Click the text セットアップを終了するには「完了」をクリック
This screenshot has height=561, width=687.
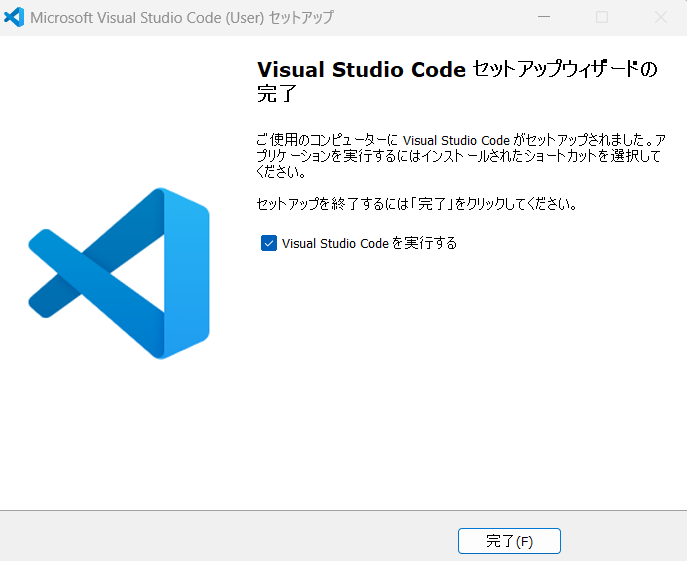point(417,204)
